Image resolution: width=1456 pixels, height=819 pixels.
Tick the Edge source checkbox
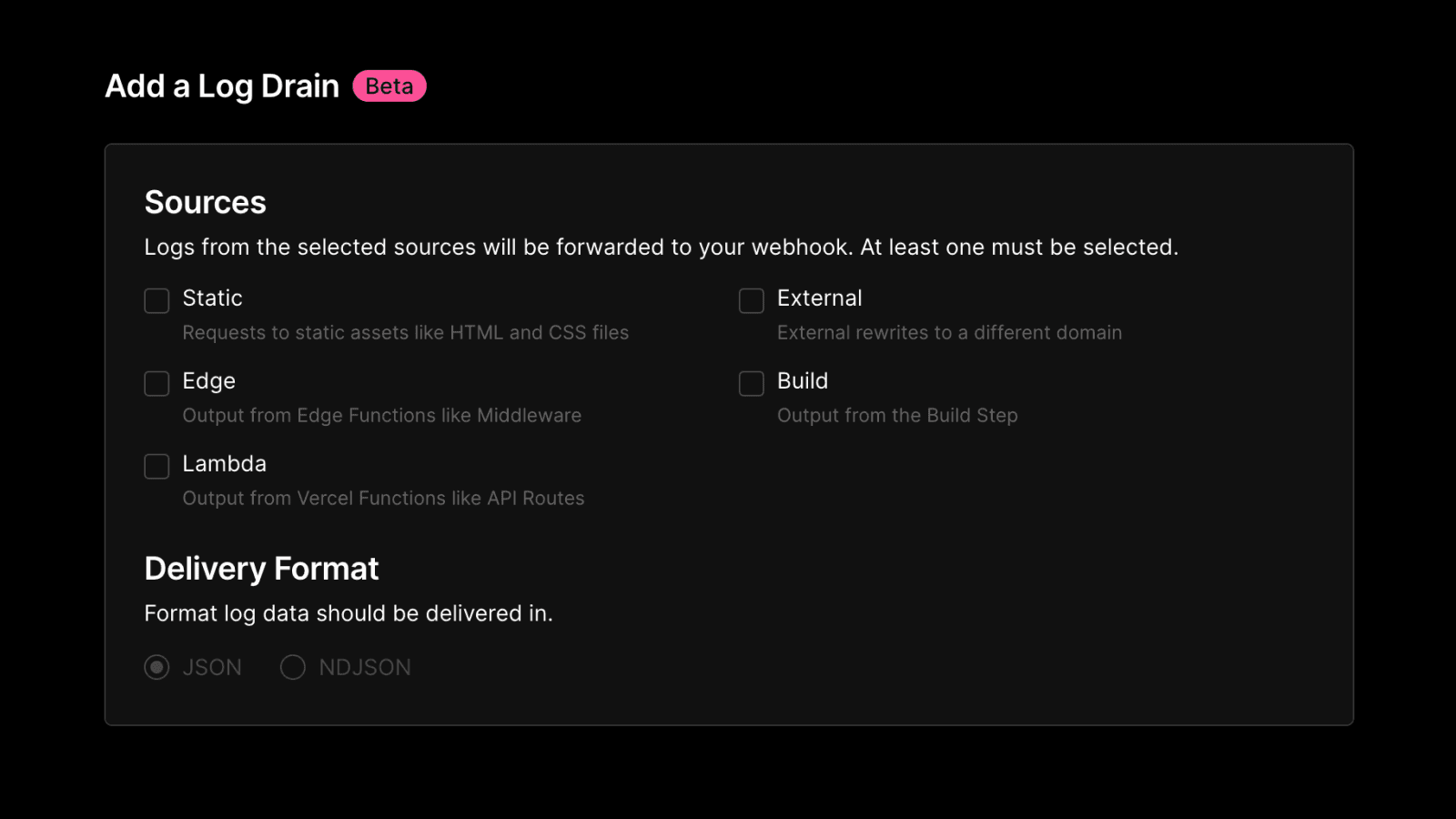click(157, 383)
